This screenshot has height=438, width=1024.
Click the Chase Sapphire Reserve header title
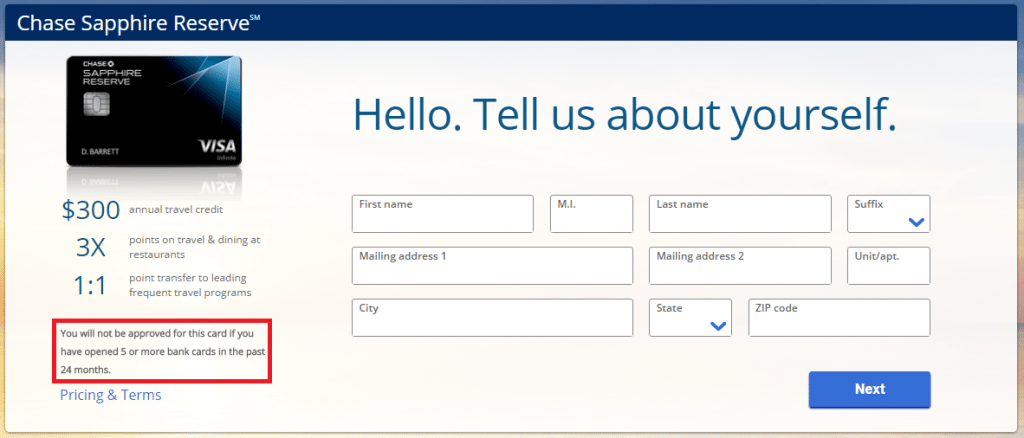[138, 23]
